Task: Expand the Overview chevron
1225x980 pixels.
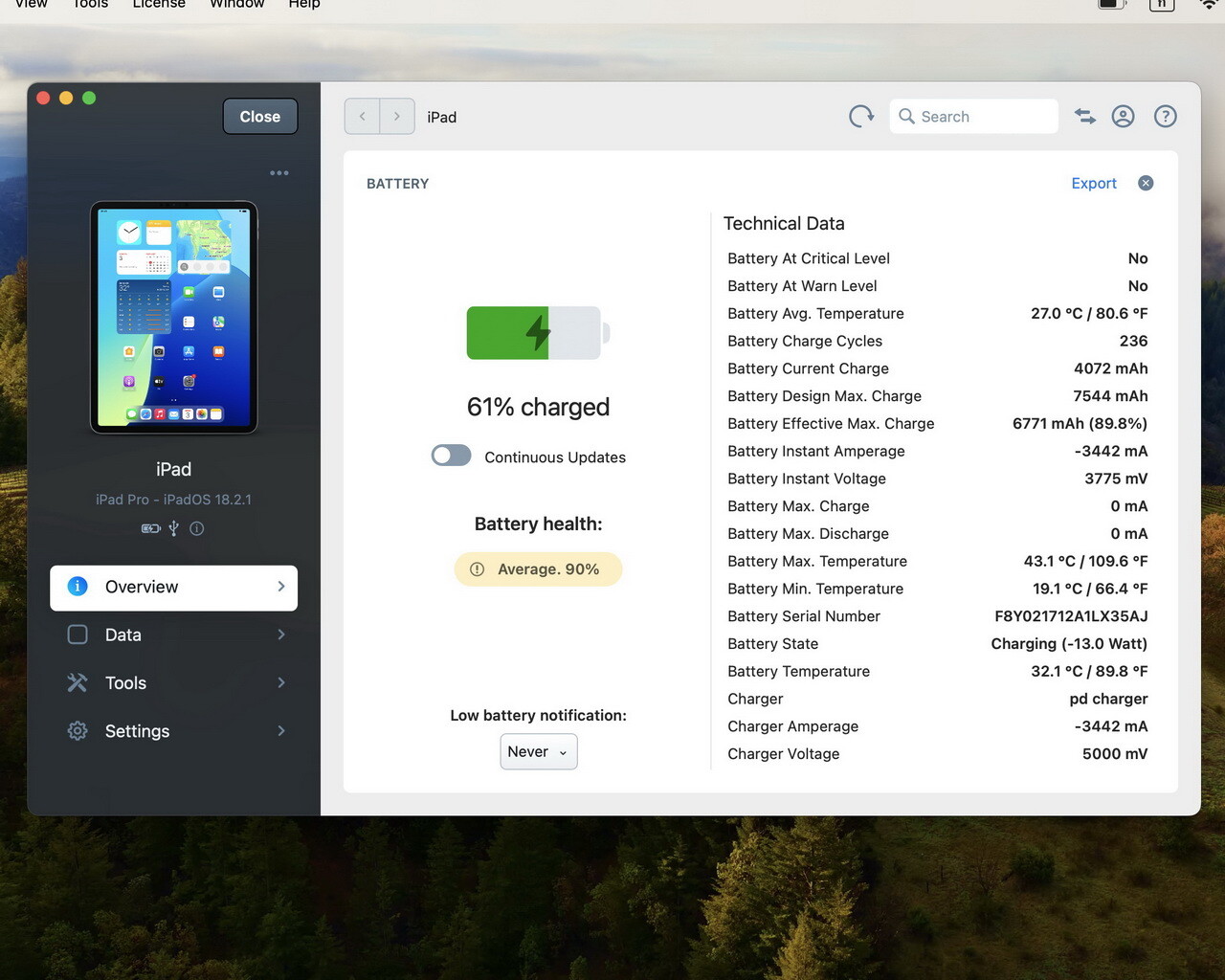Action: coord(281,587)
